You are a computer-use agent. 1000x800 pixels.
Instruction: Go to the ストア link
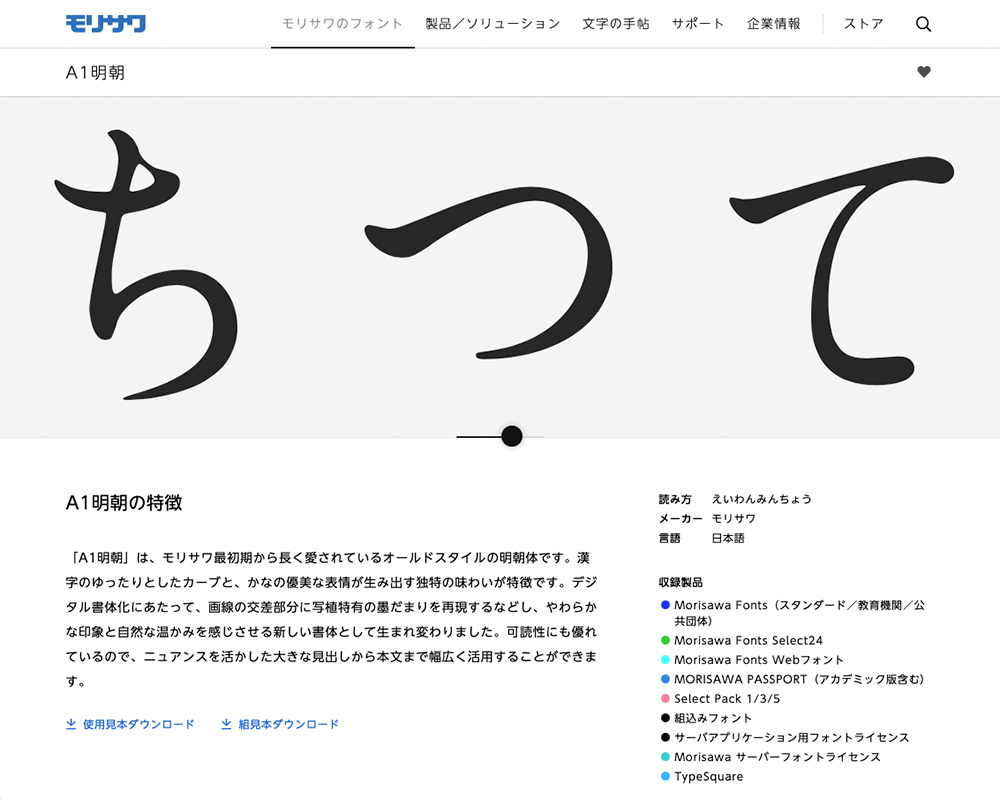(864, 24)
